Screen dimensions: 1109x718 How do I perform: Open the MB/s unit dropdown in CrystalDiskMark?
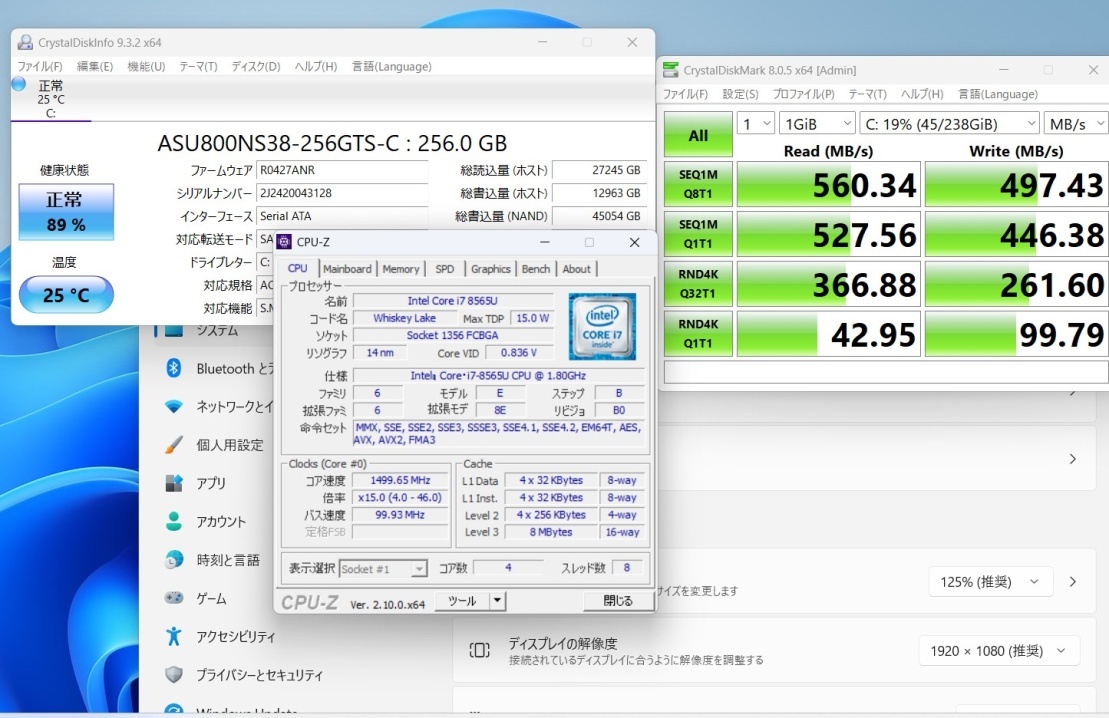1076,124
